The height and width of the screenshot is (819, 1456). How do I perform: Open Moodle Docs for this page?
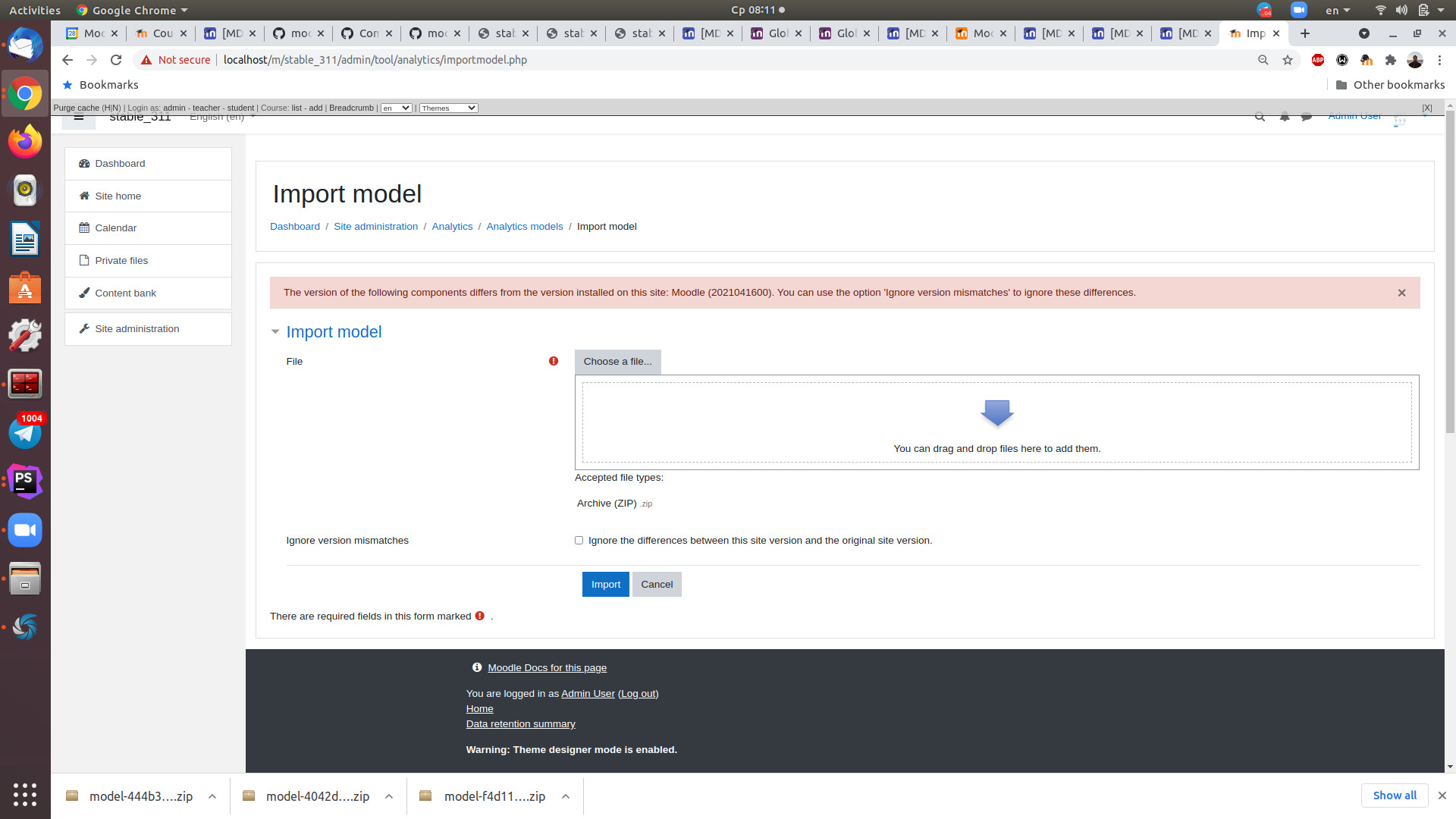[547, 668]
